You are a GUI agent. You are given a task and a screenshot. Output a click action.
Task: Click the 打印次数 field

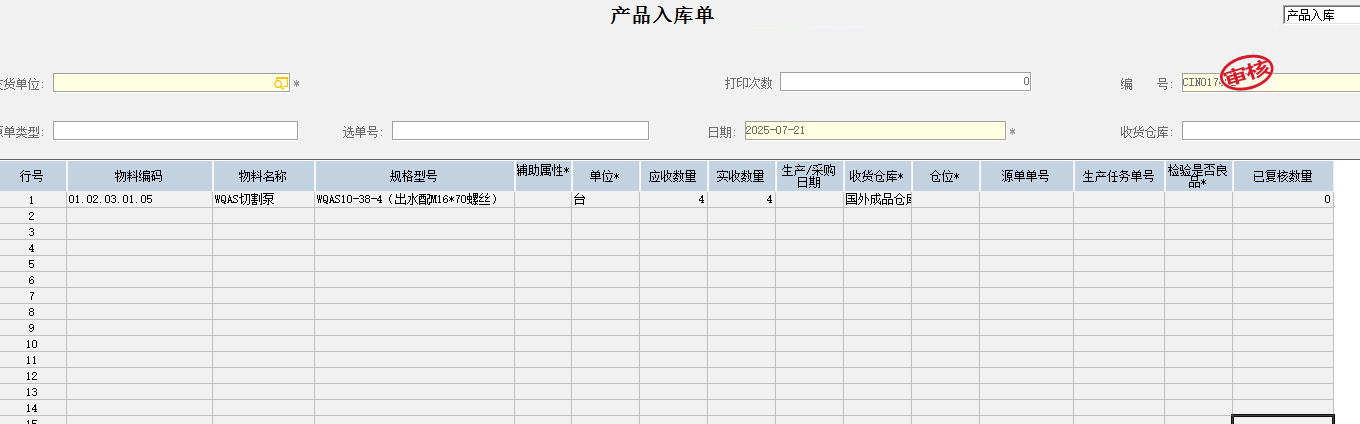click(x=904, y=82)
